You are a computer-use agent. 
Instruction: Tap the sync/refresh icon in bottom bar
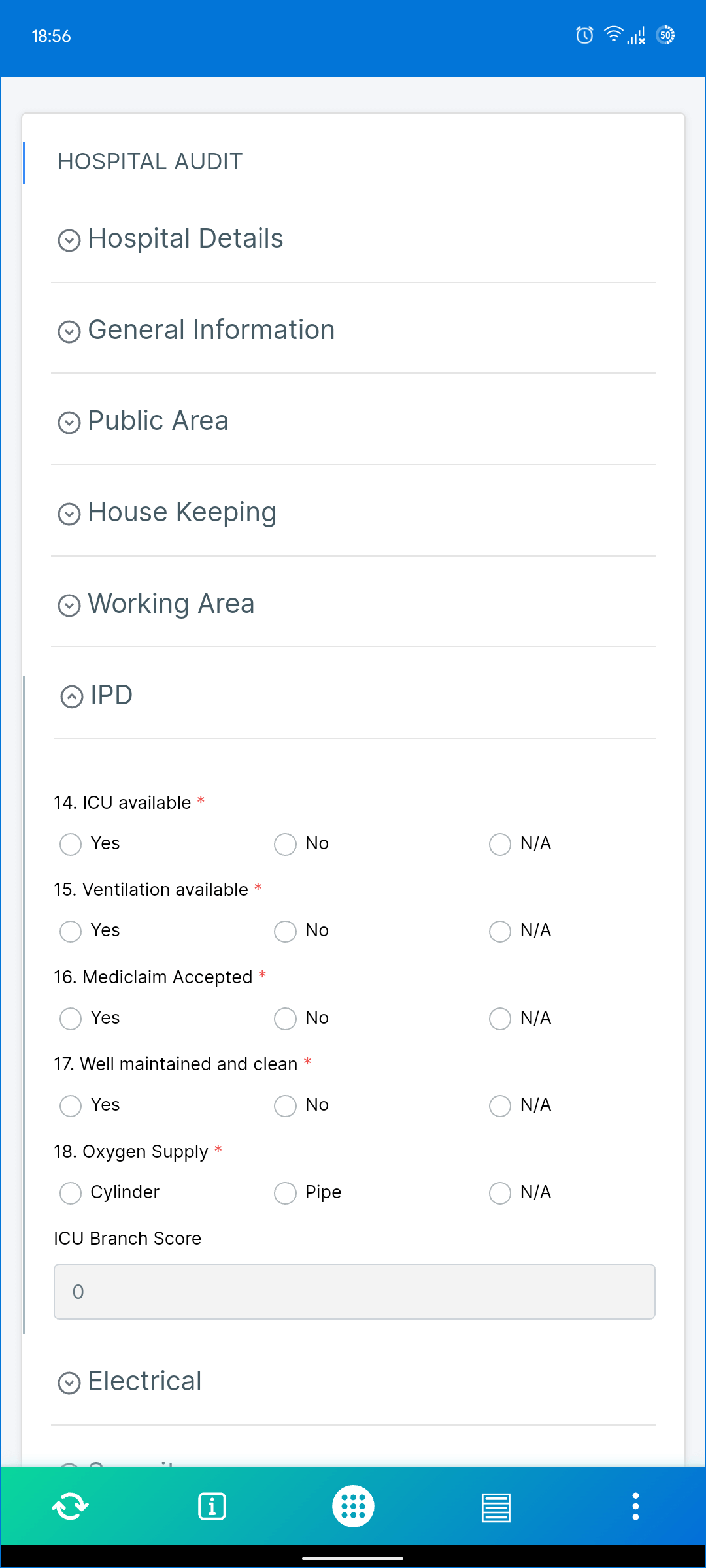(x=70, y=1506)
